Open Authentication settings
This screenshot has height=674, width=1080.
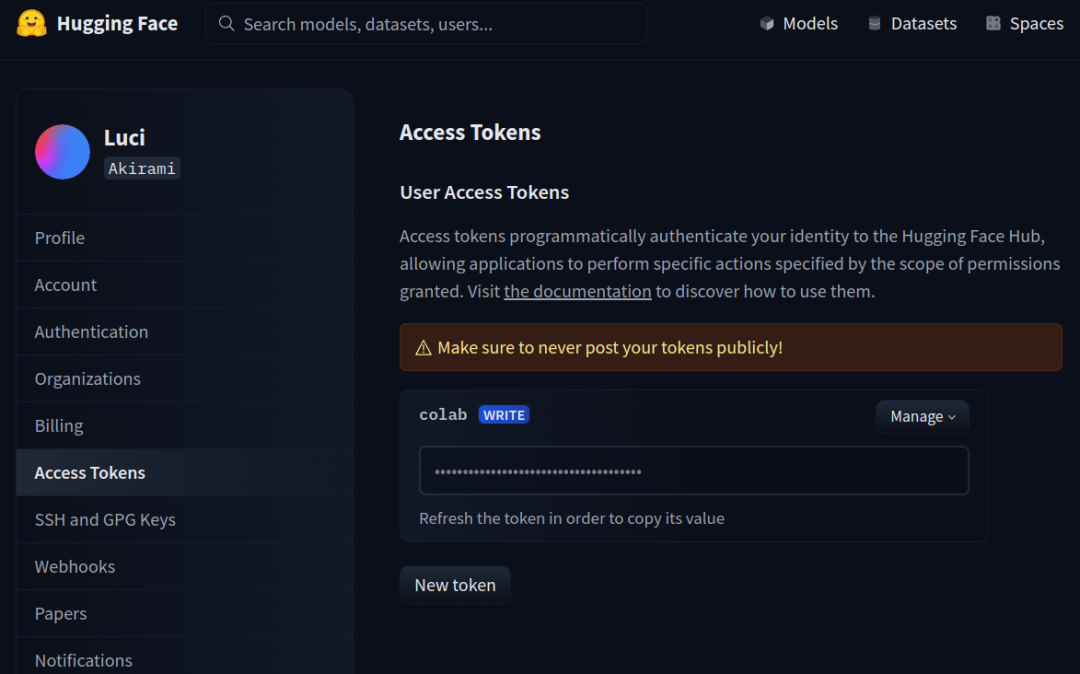point(91,332)
